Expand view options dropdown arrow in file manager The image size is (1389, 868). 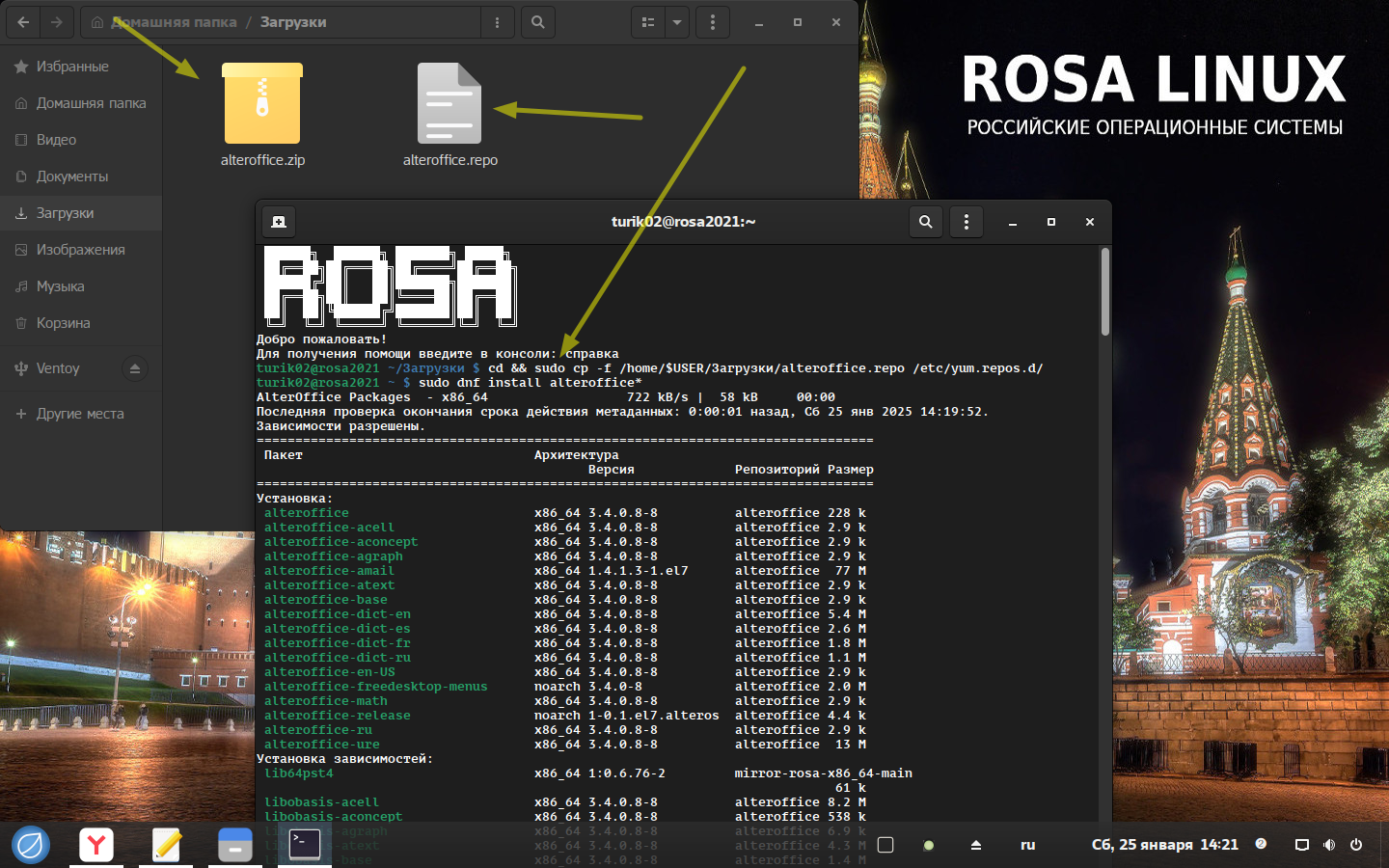coord(677,22)
